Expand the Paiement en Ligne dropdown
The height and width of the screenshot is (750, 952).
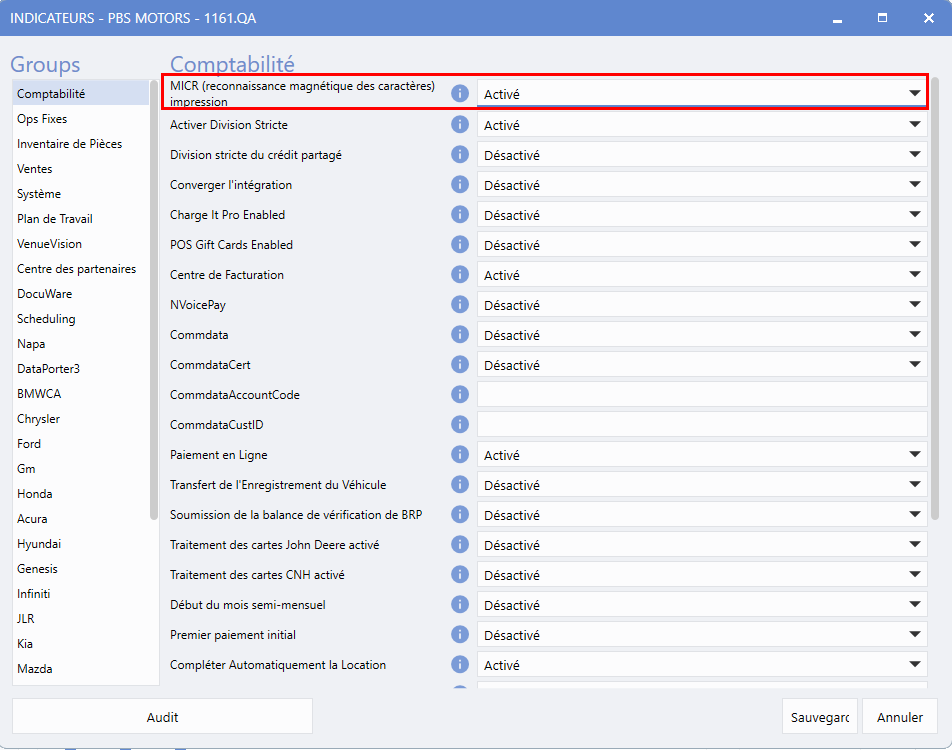[702, 455]
